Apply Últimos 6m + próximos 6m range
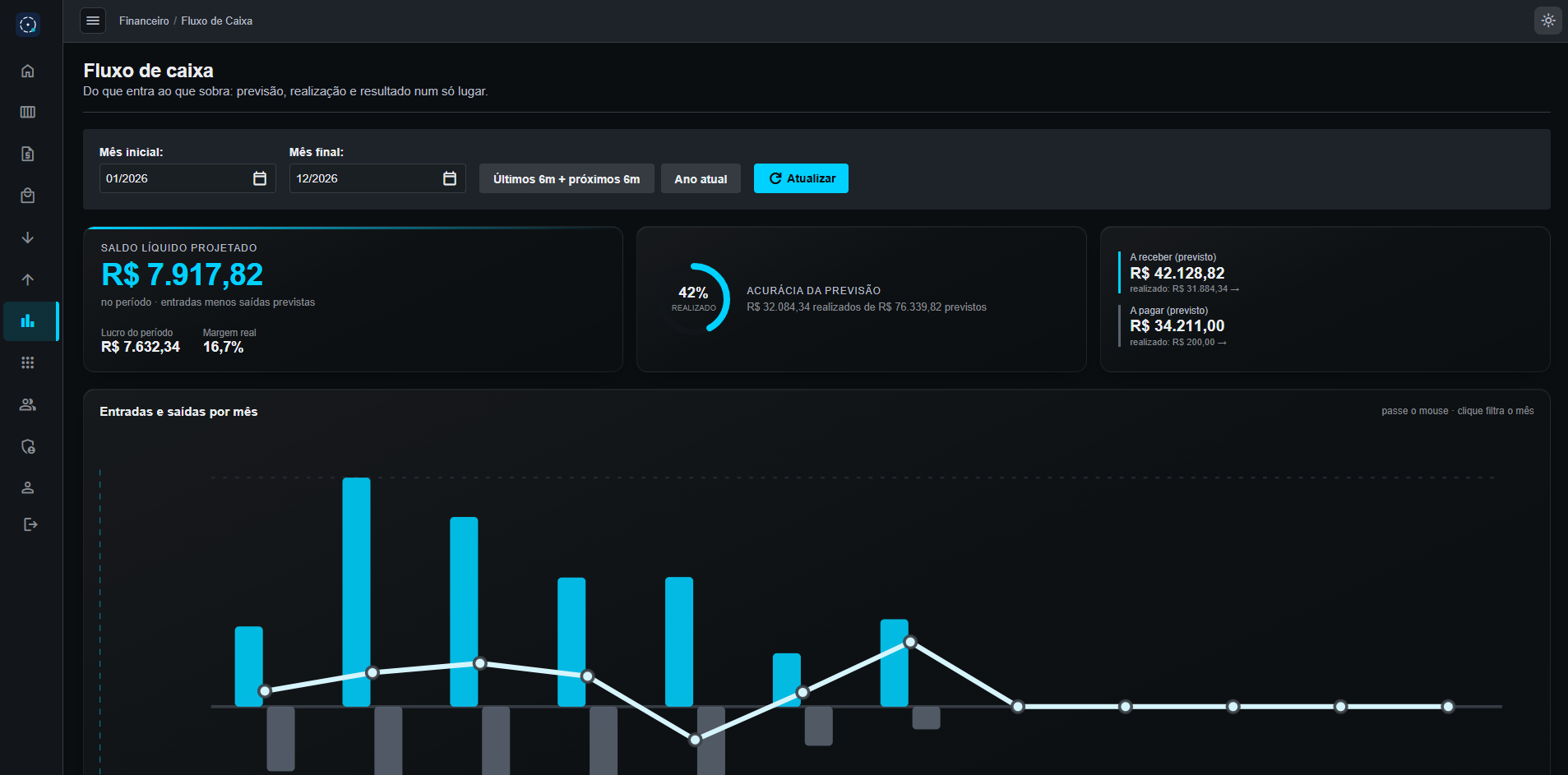This screenshot has width=1568, height=775. tap(567, 178)
